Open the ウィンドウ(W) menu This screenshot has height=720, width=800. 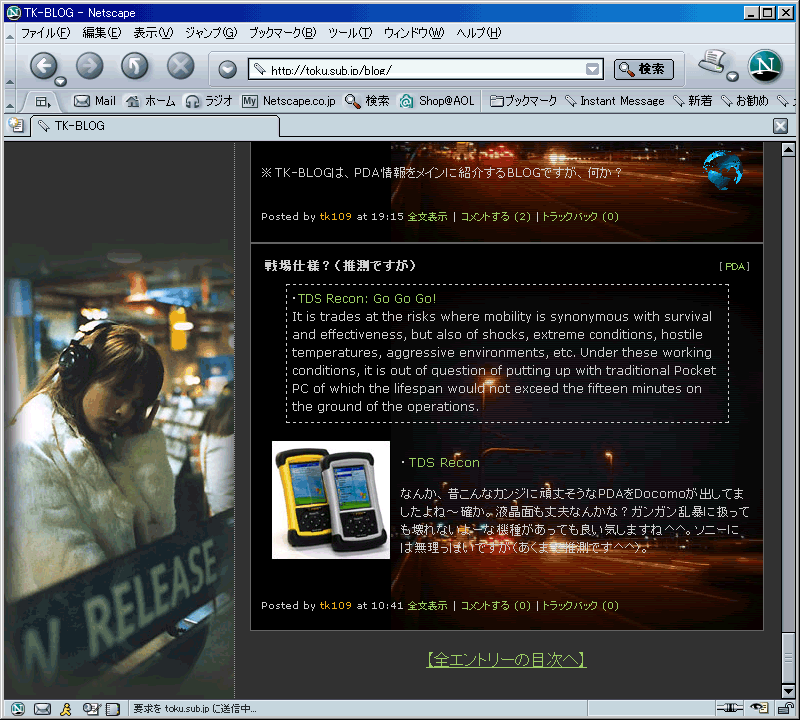click(x=414, y=33)
